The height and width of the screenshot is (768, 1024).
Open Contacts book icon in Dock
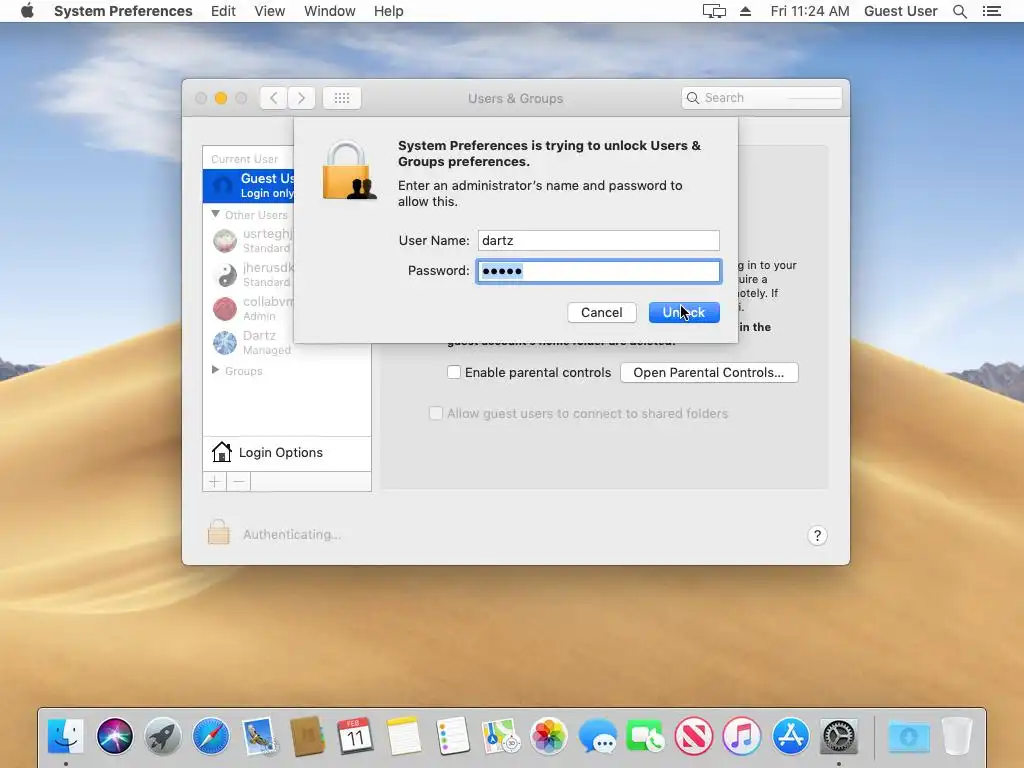[x=307, y=736]
